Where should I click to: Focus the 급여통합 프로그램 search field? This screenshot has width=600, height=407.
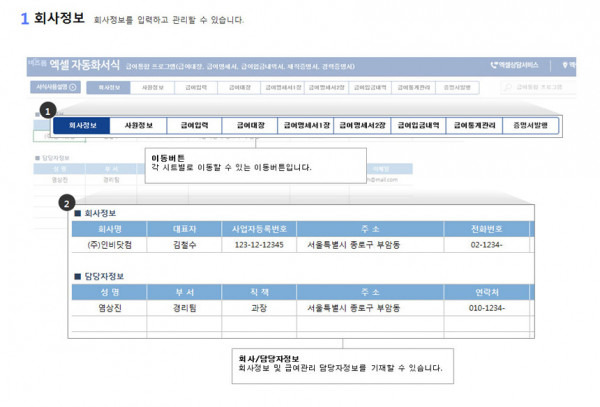coord(539,87)
